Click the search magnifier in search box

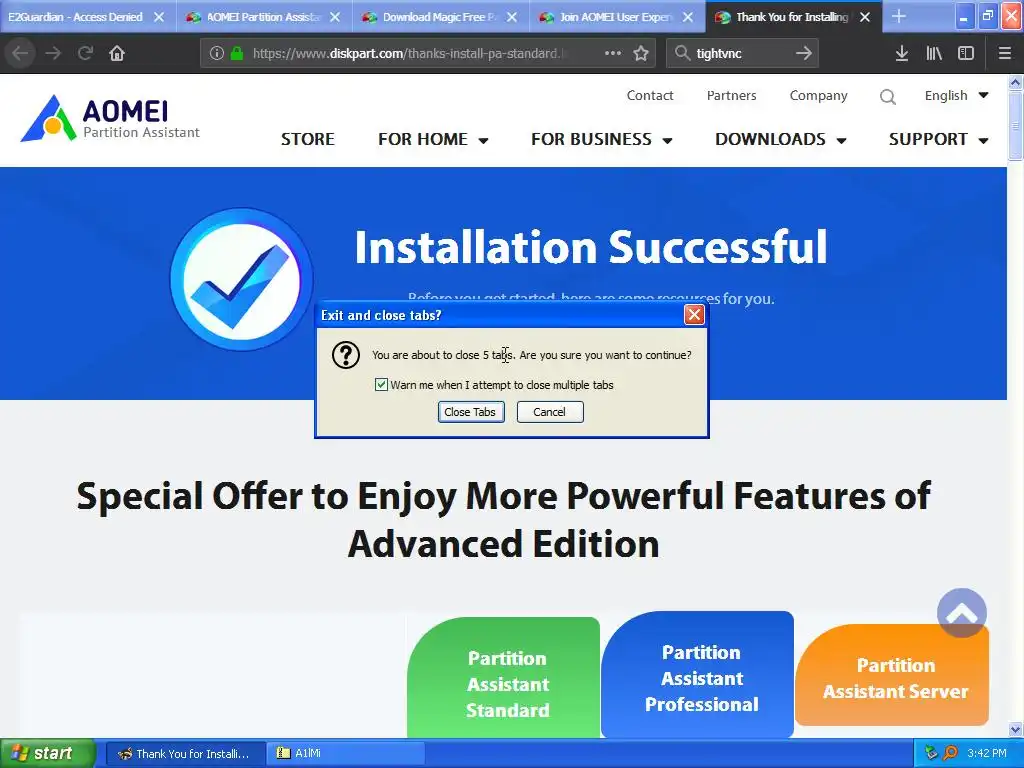682,53
